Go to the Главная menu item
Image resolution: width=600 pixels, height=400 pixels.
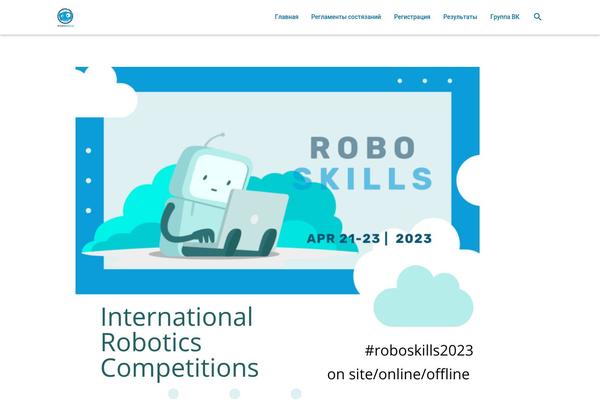pyautogui.click(x=286, y=17)
